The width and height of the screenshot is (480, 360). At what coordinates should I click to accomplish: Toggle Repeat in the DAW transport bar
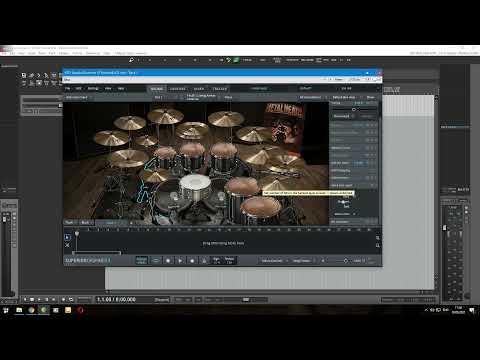click(x=71, y=299)
